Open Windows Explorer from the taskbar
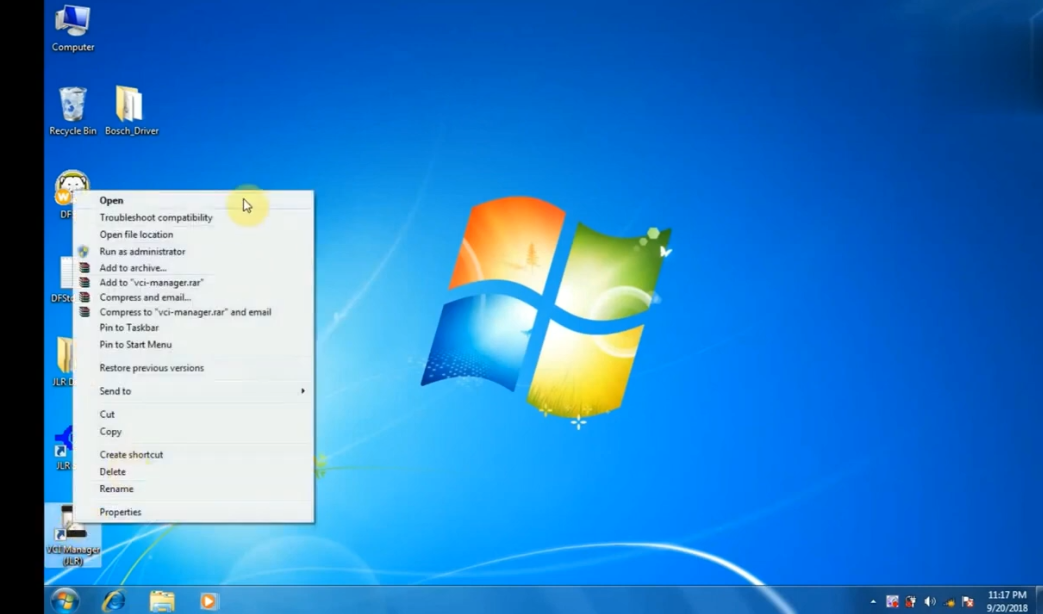Viewport: 1043px width, 614px height. click(x=162, y=601)
